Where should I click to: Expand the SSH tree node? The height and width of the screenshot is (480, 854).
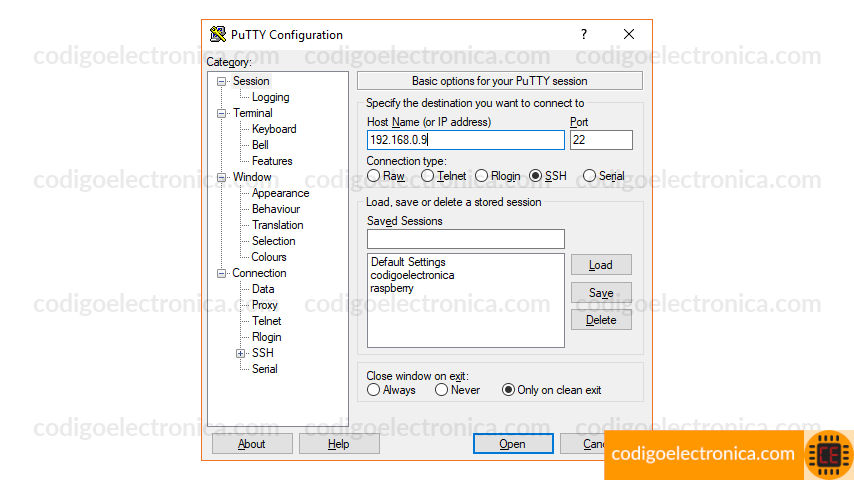[240, 354]
